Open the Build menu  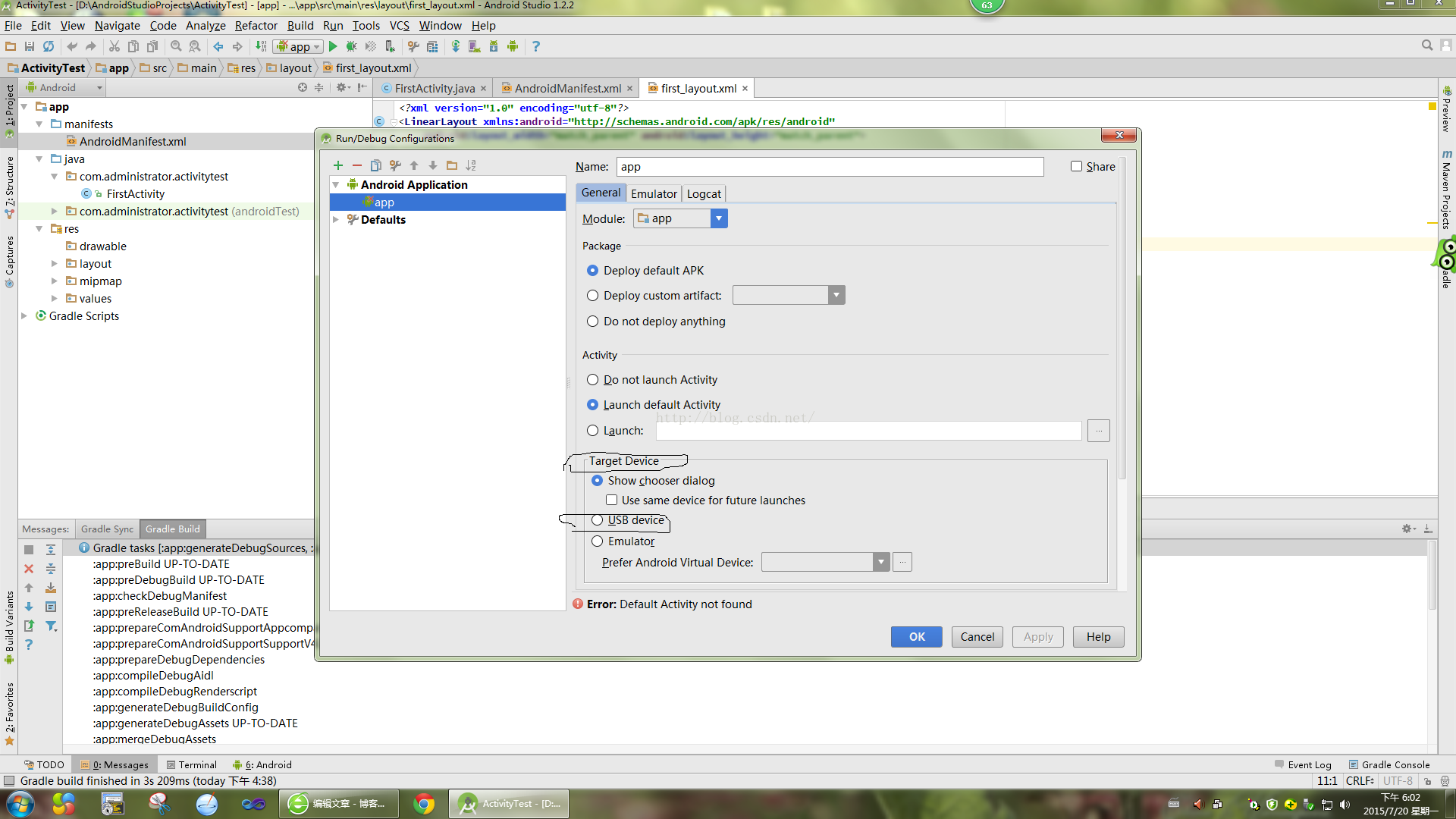[300, 25]
